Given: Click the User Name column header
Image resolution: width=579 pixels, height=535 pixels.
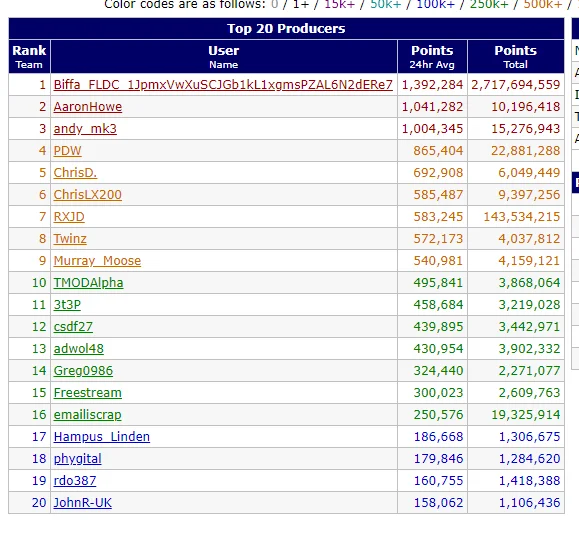Looking at the screenshot, I should [224, 56].
